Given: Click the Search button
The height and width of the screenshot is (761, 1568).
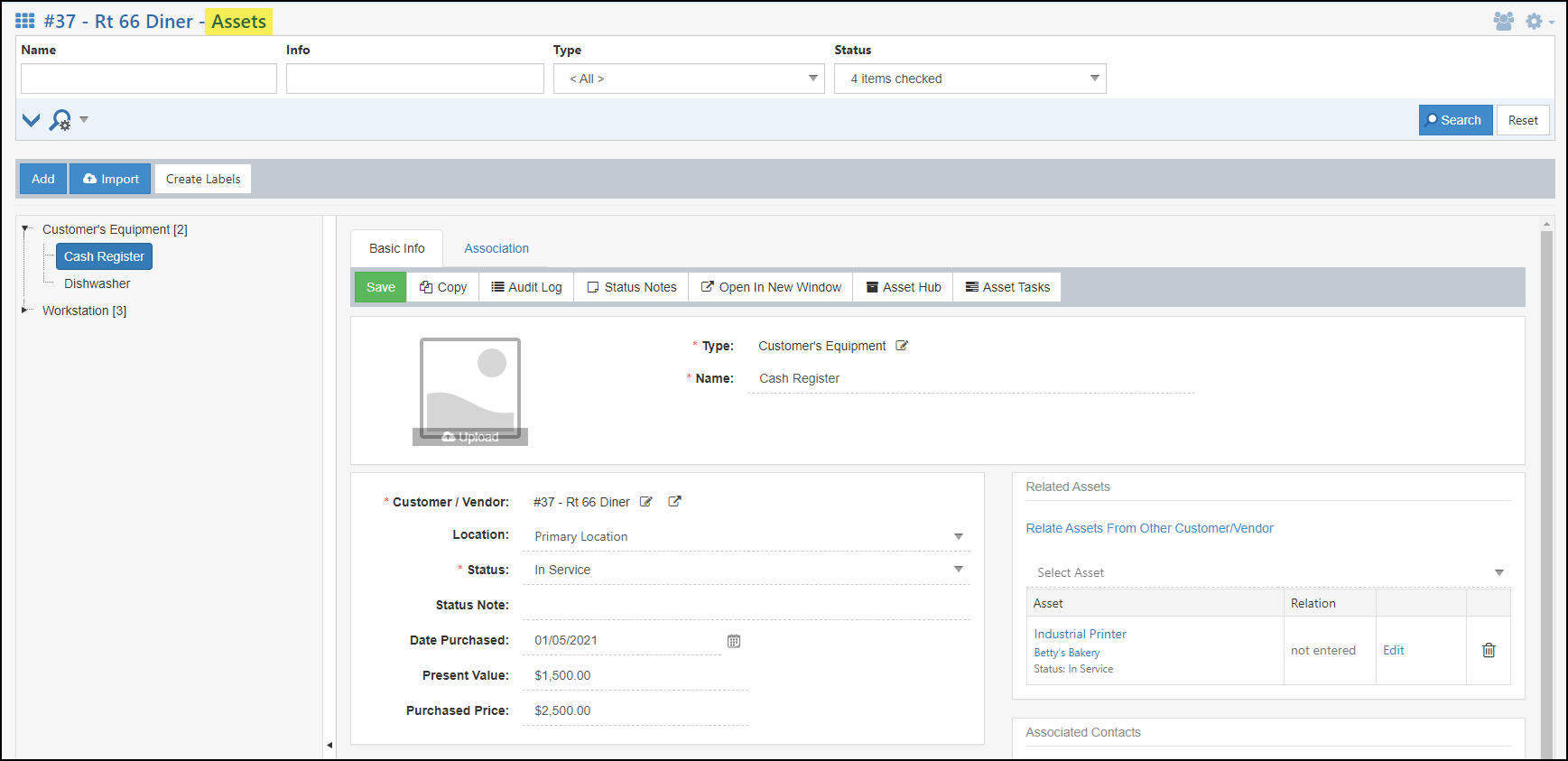Looking at the screenshot, I should (1455, 120).
